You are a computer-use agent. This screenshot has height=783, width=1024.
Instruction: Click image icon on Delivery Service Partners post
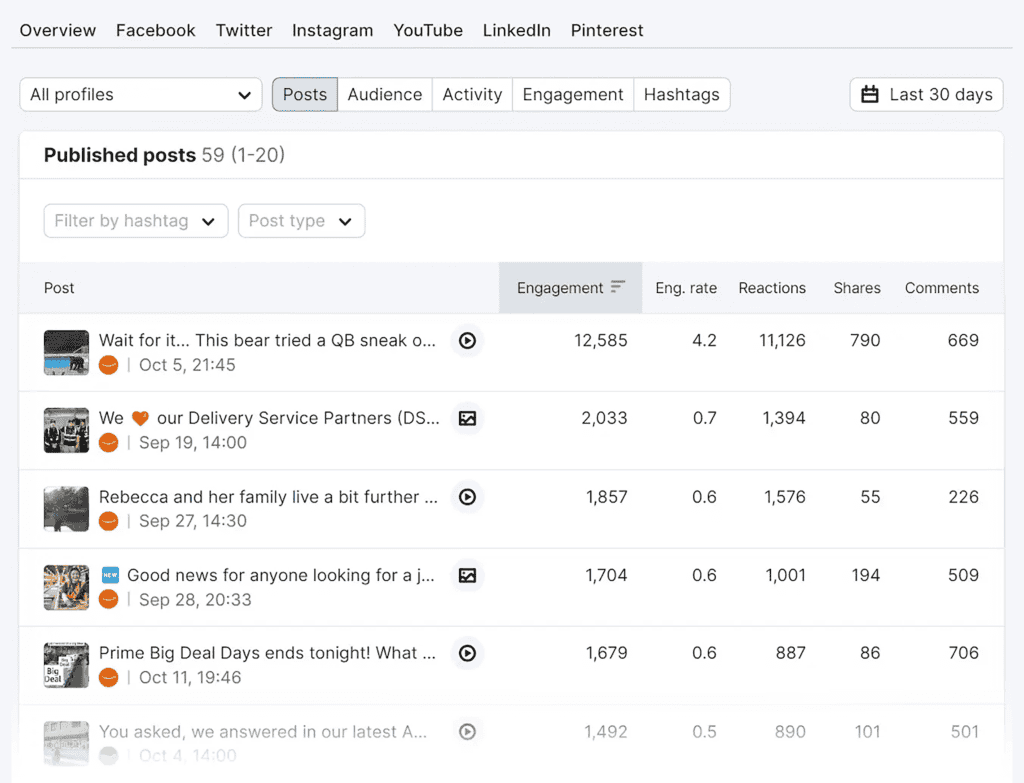[x=467, y=419]
